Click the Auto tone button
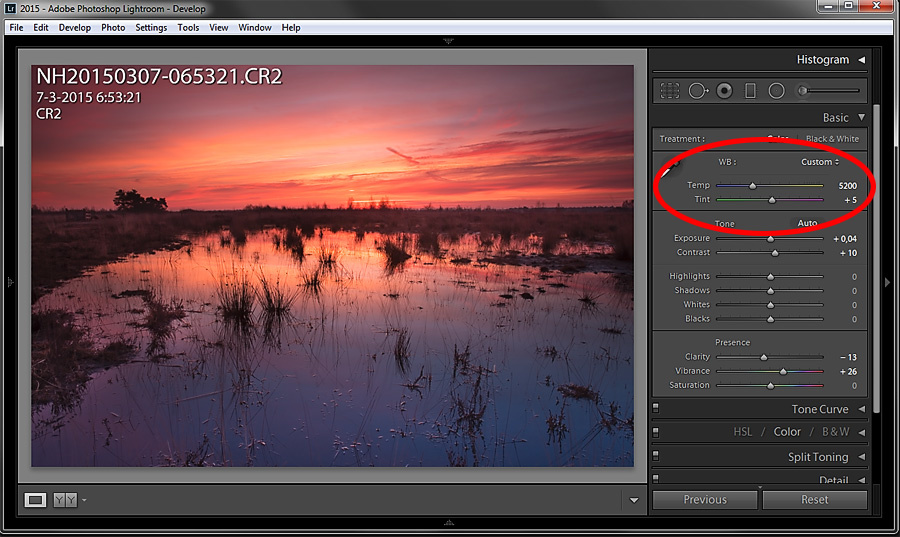 (807, 223)
